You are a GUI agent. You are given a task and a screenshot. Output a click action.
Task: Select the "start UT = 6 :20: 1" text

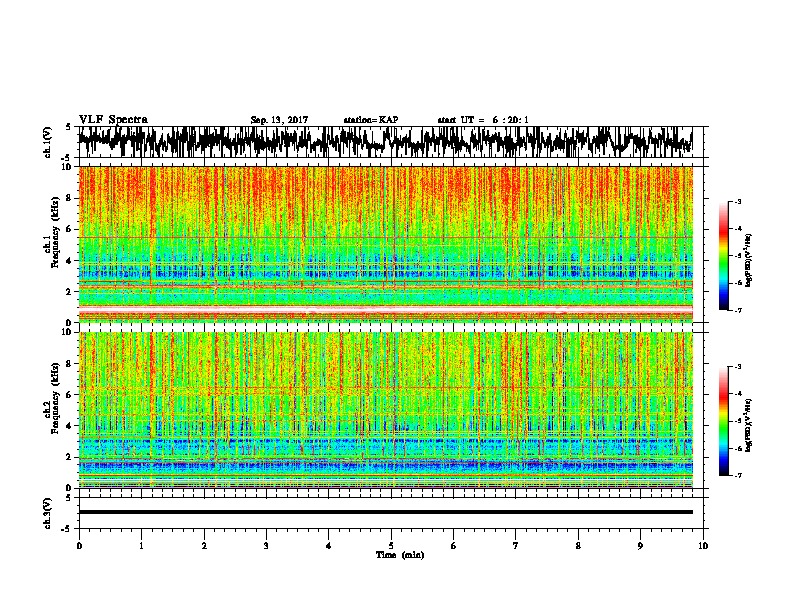483,120
